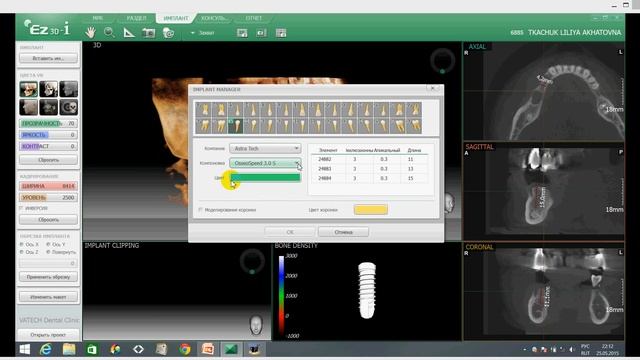The width and height of the screenshot is (640, 360).
Task: Click the camera capture toolbar icon
Action: point(148,33)
